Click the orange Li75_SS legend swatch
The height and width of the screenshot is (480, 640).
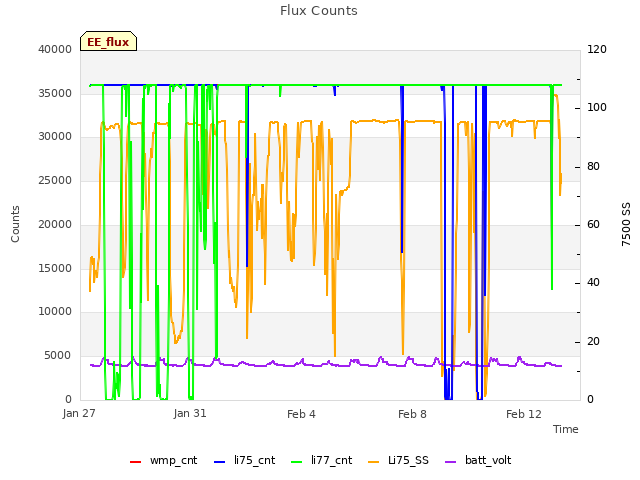pos(373,462)
